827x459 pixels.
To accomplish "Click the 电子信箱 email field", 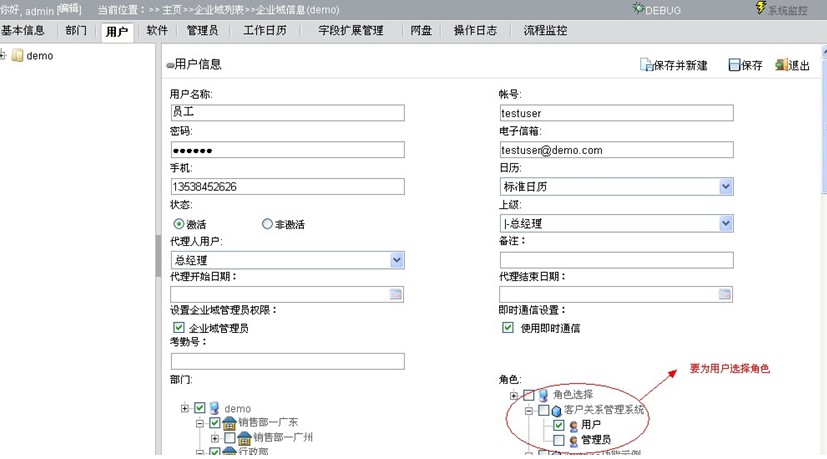I will pos(616,149).
